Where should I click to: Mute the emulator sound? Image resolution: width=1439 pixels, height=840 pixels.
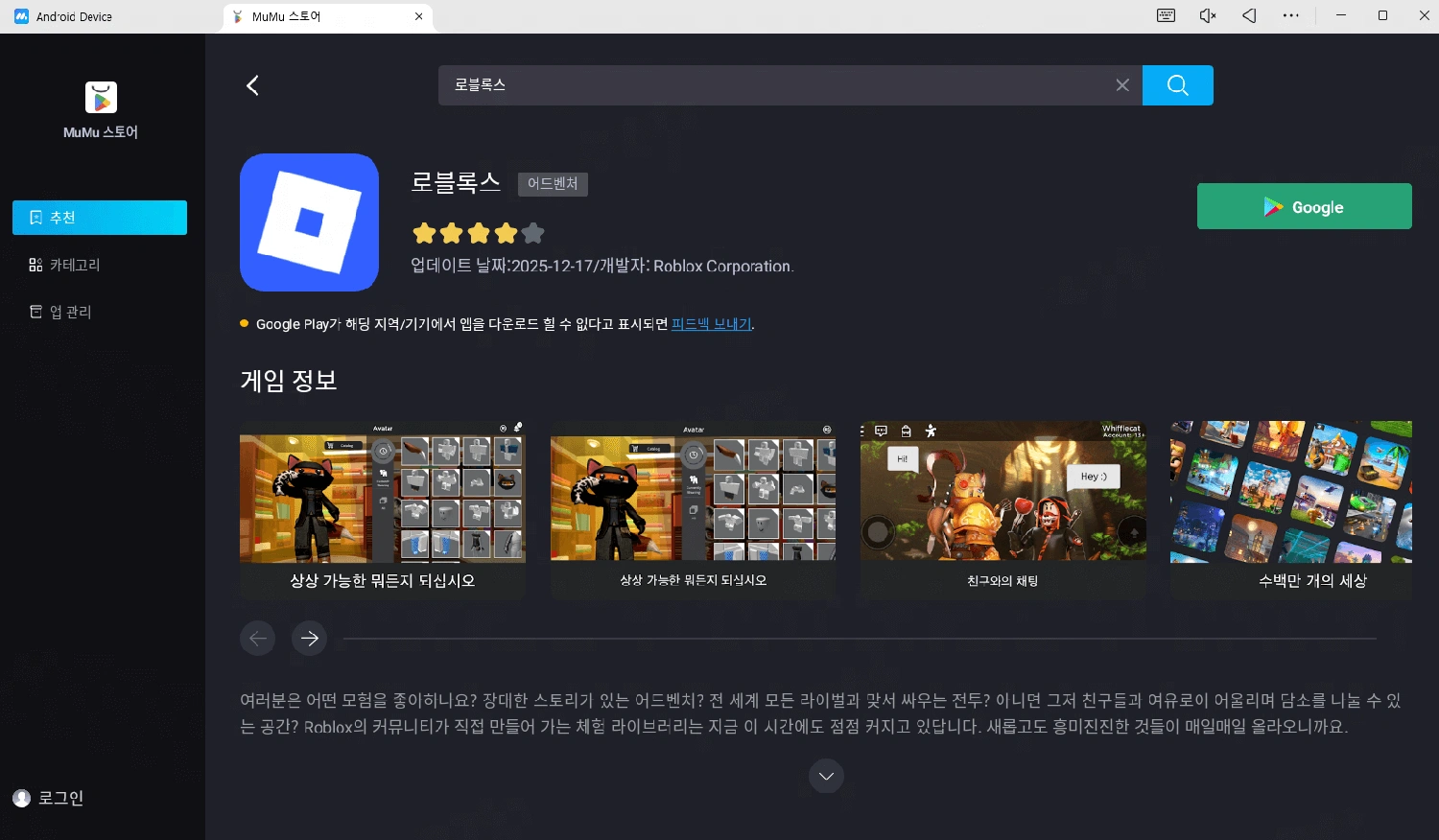[x=1208, y=16]
